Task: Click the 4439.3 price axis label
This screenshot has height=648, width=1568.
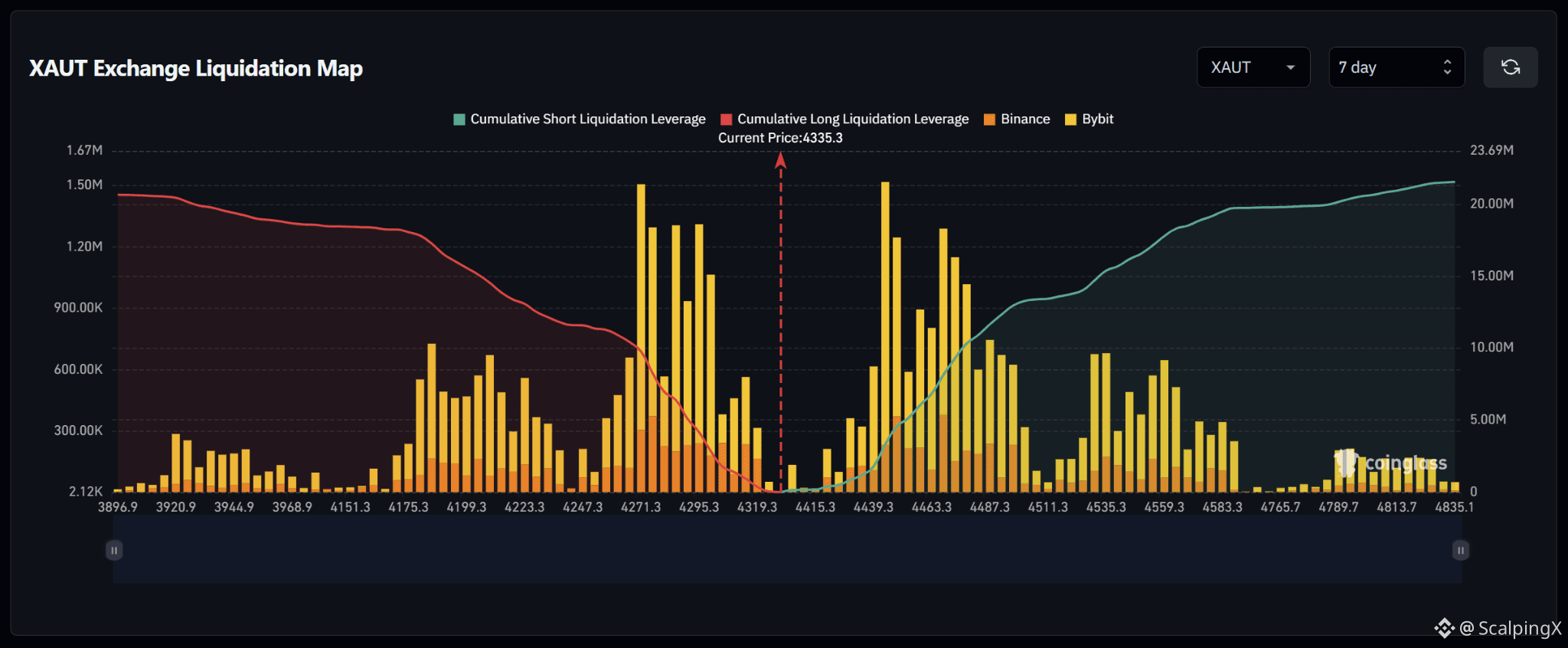Action: 874,507
